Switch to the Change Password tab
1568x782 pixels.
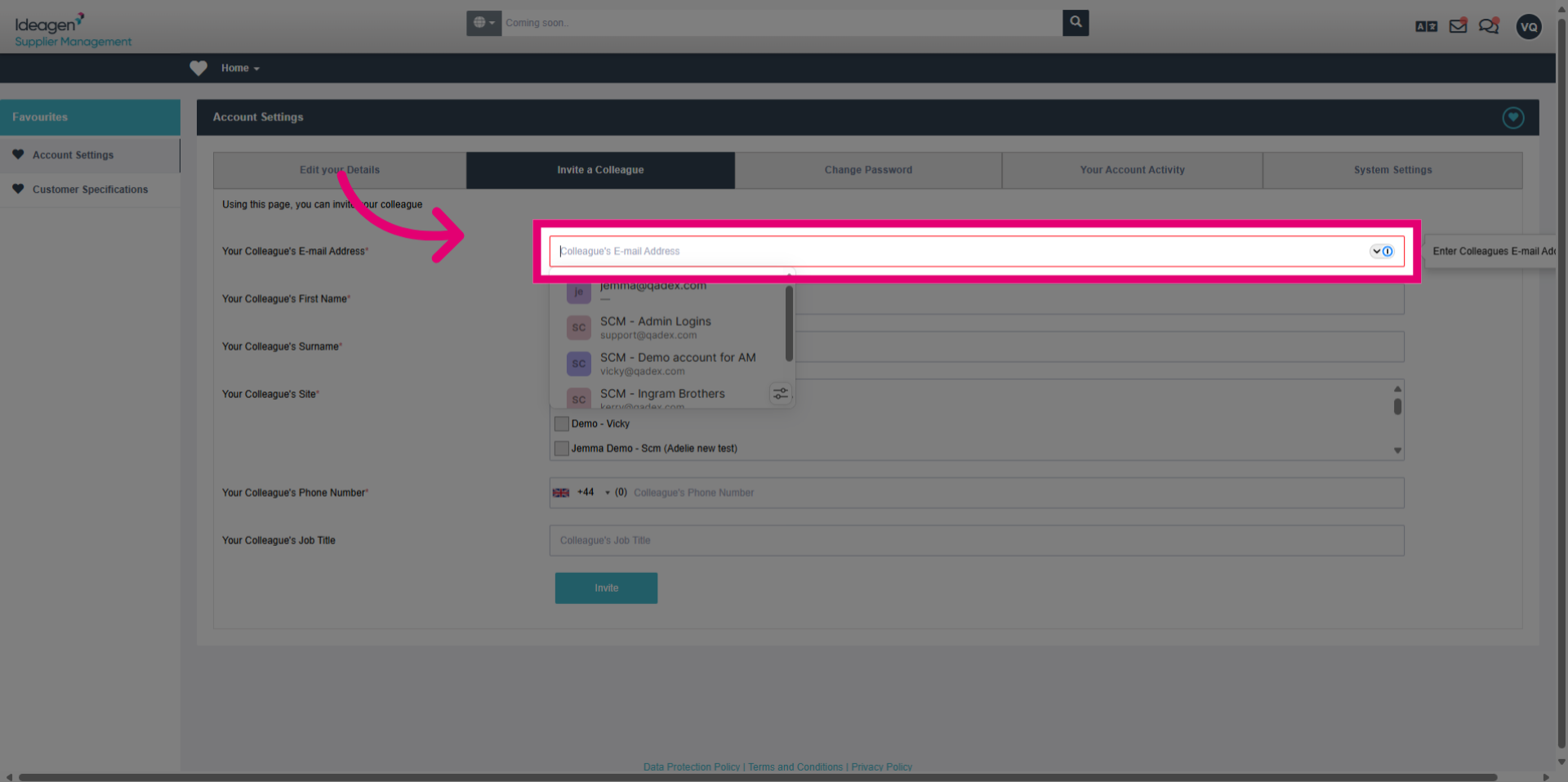point(868,170)
